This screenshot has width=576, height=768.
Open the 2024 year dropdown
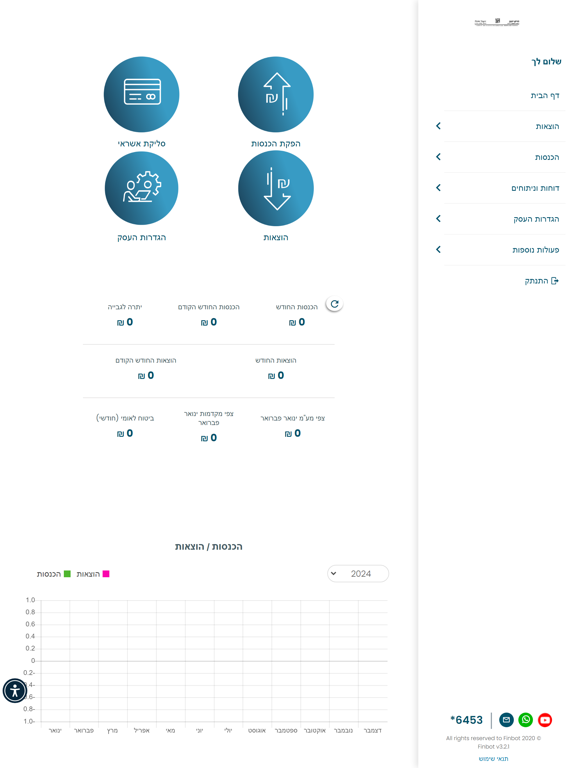coord(358,574)
